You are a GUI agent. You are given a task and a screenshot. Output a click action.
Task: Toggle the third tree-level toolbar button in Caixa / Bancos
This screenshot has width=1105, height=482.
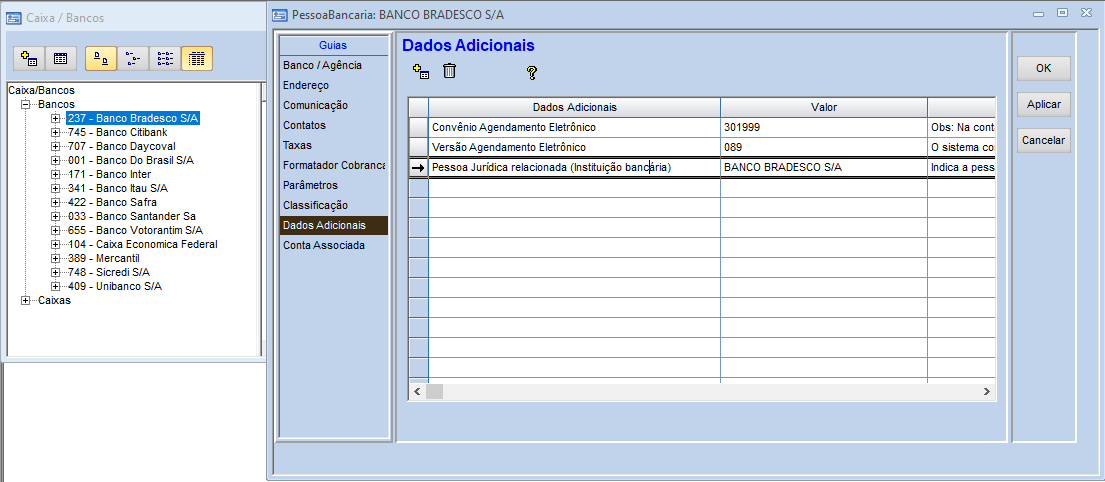tap(165, 58)
